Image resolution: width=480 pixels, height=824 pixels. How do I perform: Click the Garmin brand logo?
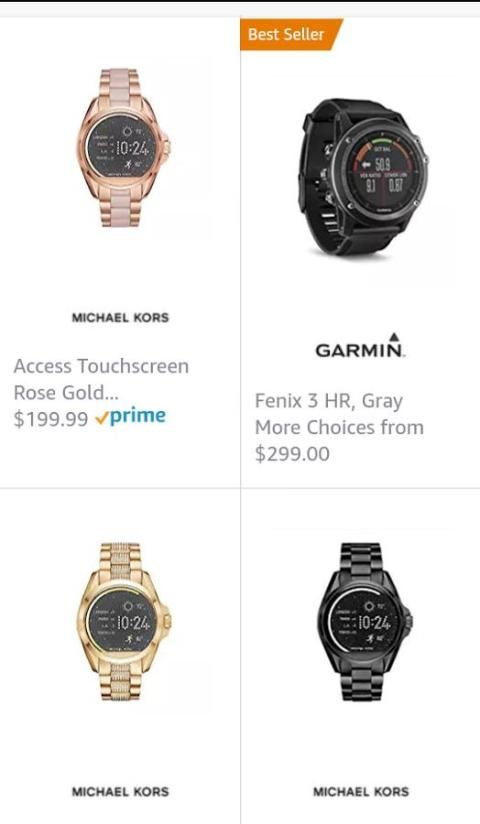pyautogui.click(x=360, y=345)
